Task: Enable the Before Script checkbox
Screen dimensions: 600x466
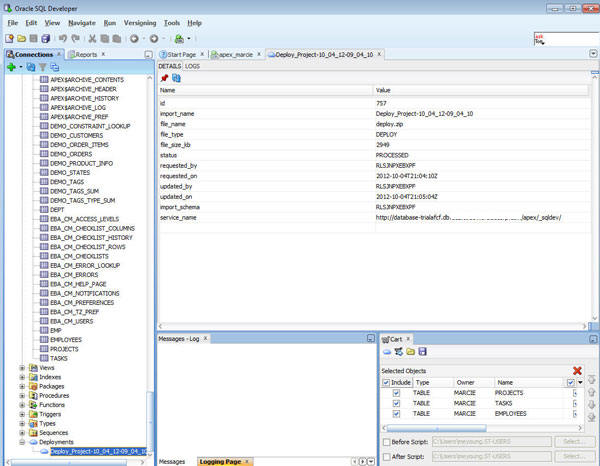Action: (x=387, y=441)
